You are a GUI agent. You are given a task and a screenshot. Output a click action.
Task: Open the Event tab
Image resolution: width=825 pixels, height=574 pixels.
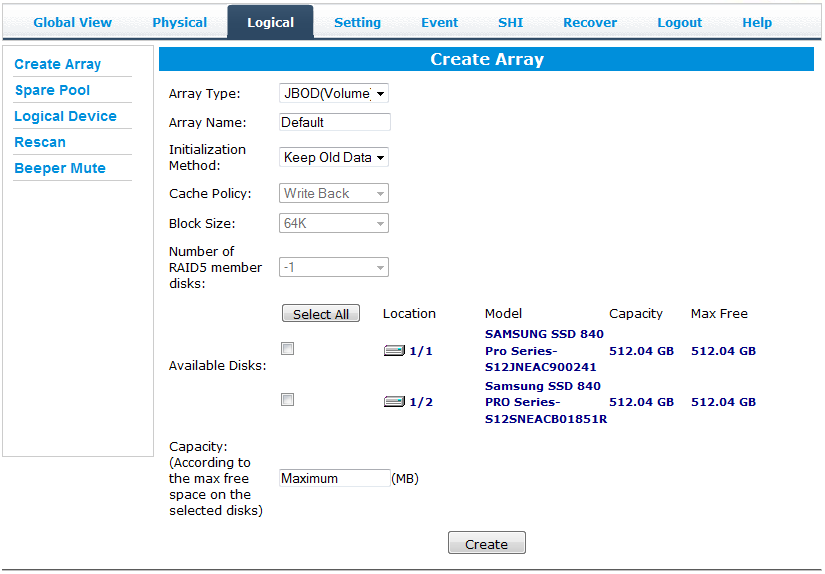(x=439, y=22)
